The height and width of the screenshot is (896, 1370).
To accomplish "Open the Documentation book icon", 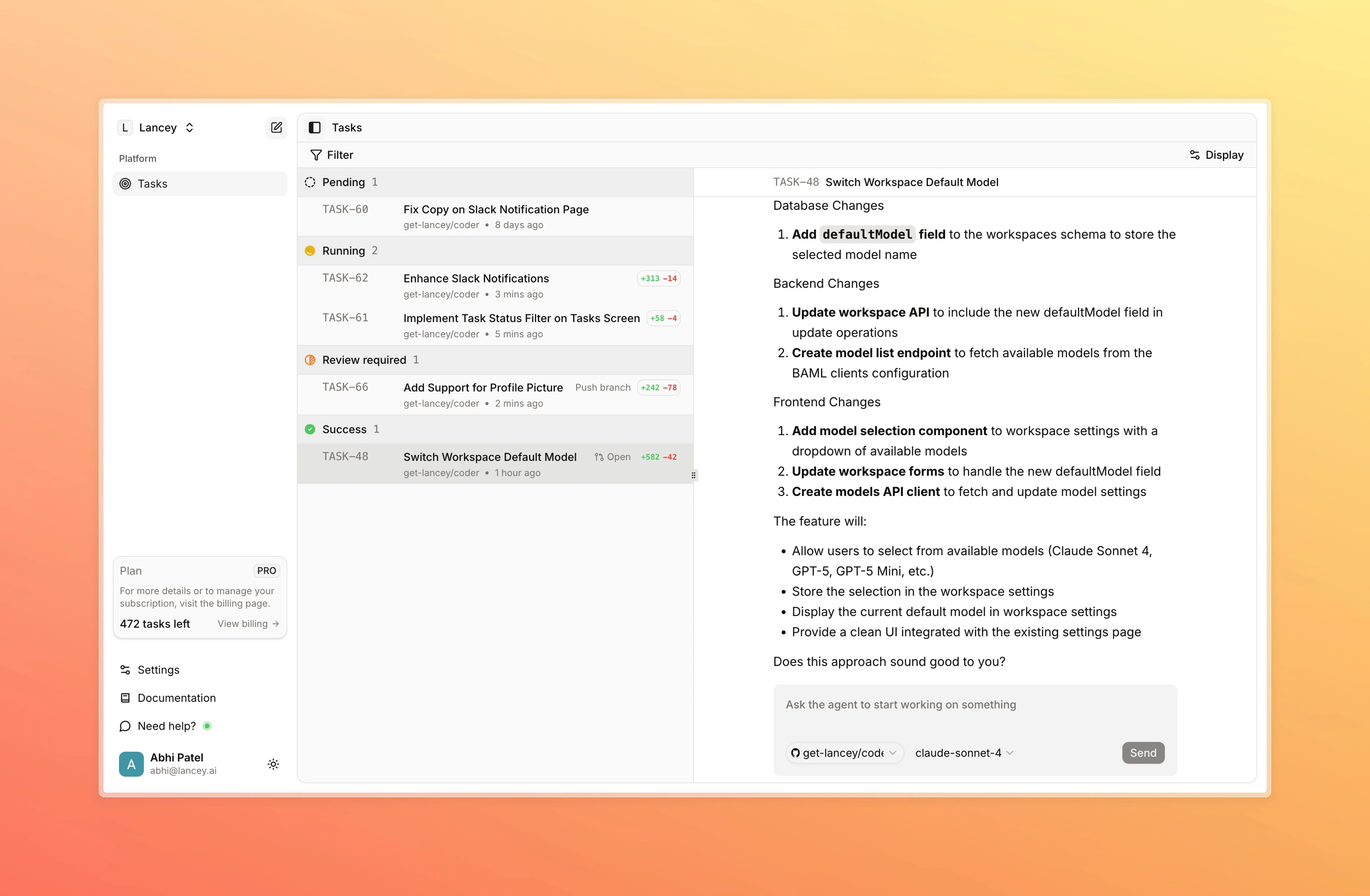I will coord(125,698).
